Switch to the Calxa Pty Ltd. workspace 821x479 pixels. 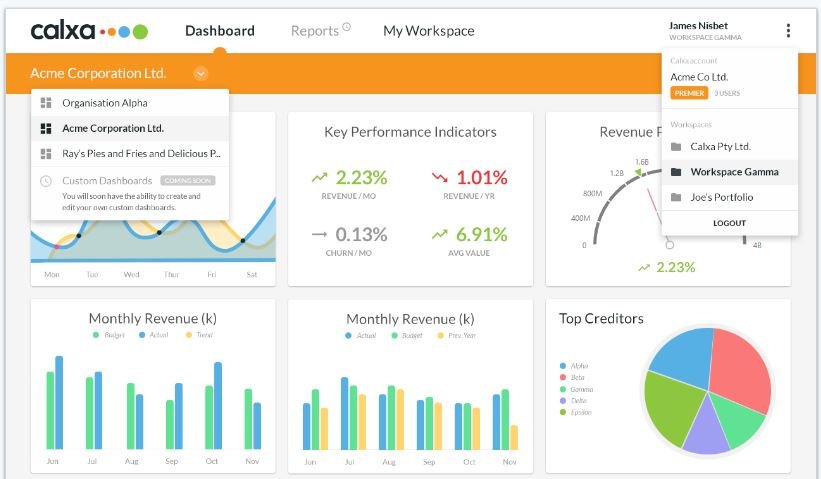(730, 147)
